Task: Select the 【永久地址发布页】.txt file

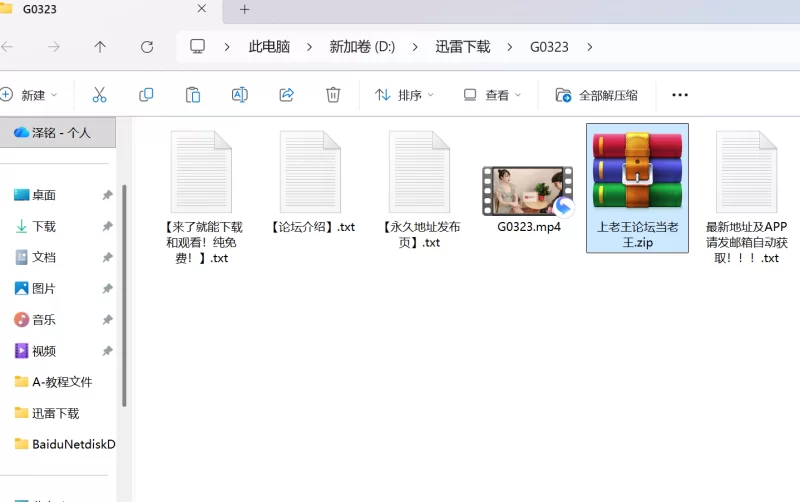Action: (419, 189)
